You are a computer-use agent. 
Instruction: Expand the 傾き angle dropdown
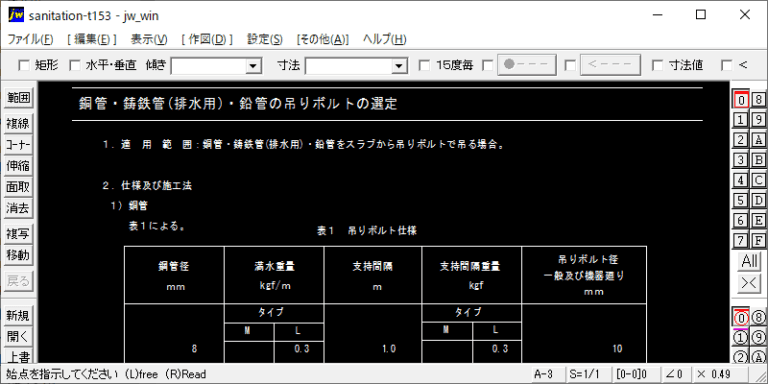[x=253, y=66]
